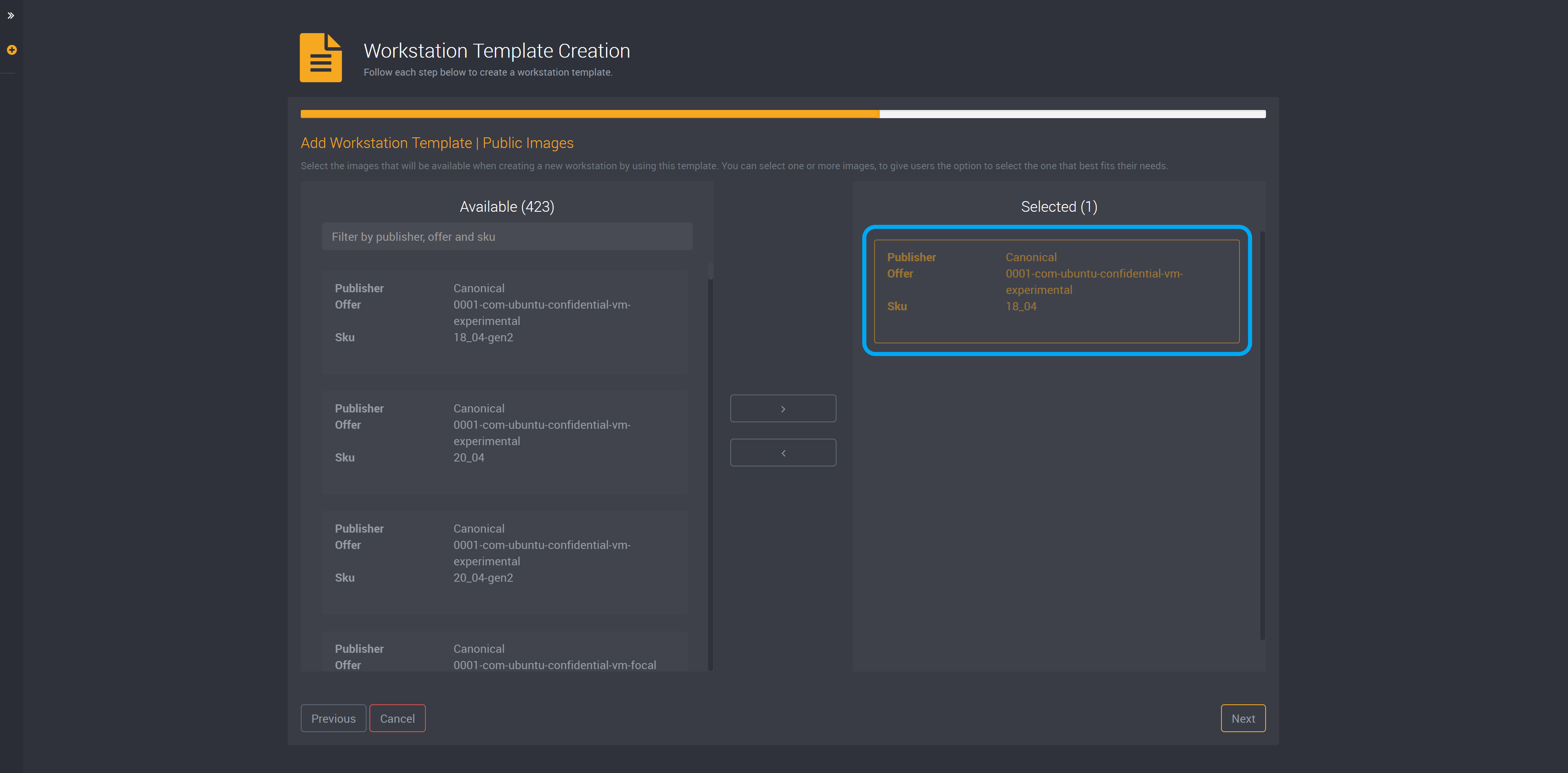1568x773 pixels.
Task: Move image to Selected with right arrow
Action: [783, 408]
